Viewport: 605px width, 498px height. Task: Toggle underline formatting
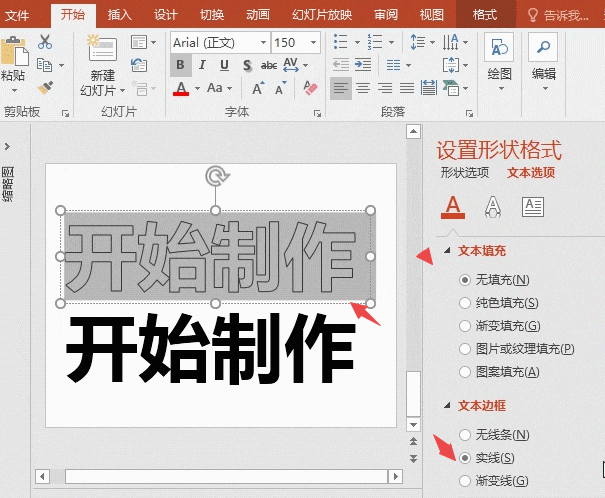point(224,65)
